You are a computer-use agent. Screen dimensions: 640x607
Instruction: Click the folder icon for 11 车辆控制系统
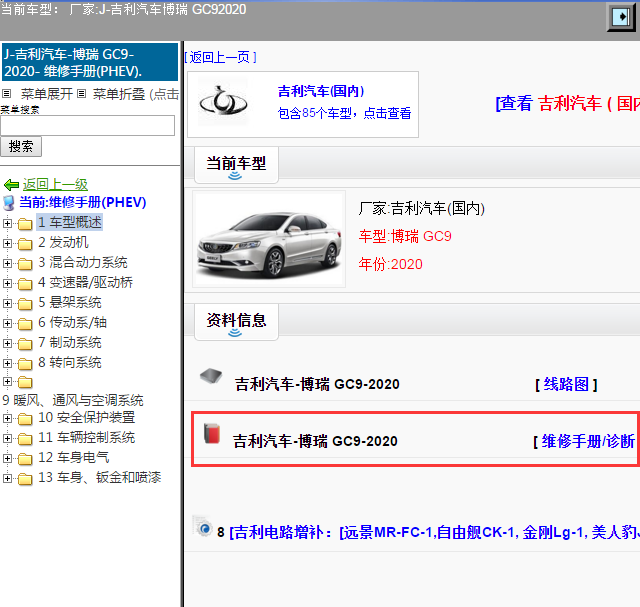25,439
